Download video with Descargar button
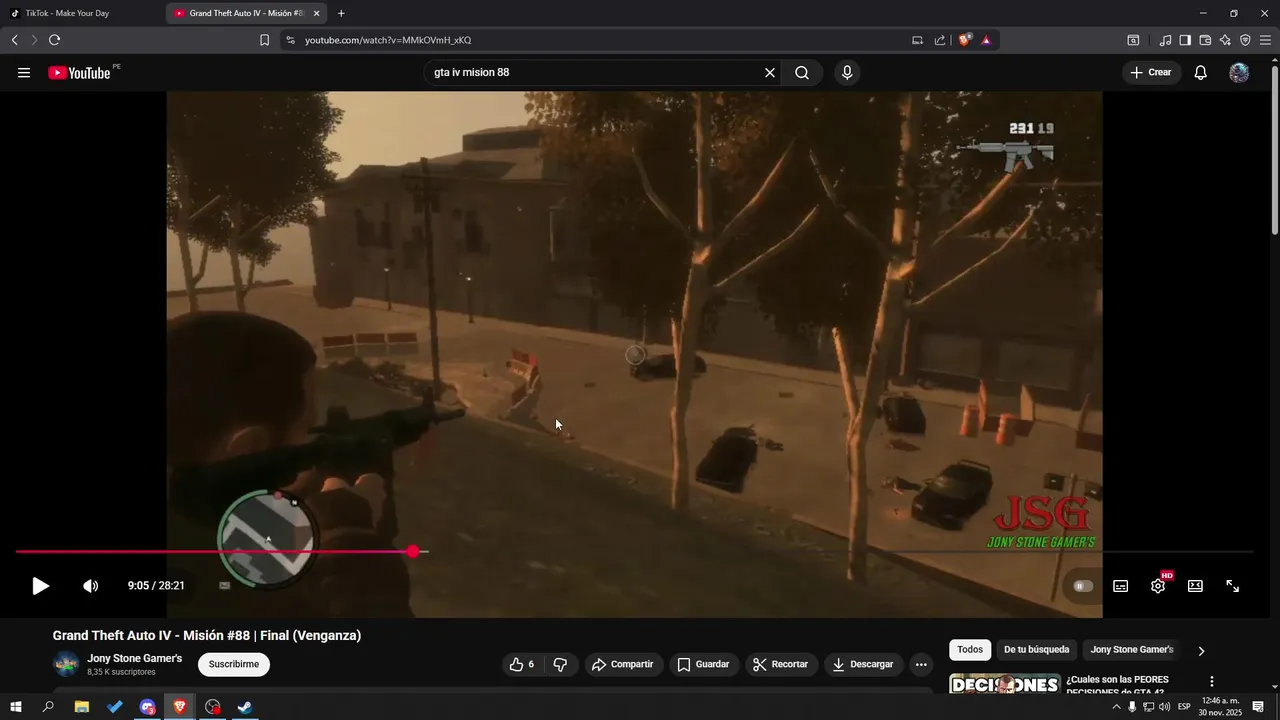Viewport: 1280px width, 720px height. pyautogui.click(x=863, y=664)
